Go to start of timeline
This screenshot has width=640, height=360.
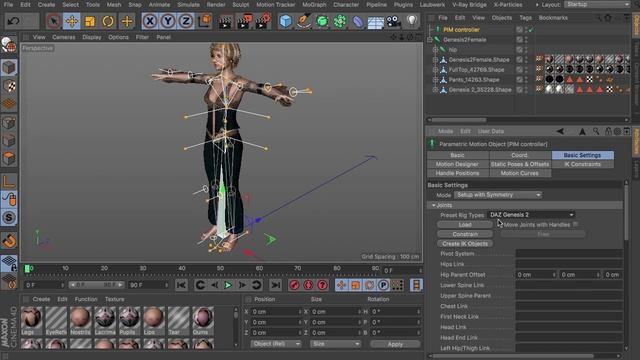click(x=181, y=285)
